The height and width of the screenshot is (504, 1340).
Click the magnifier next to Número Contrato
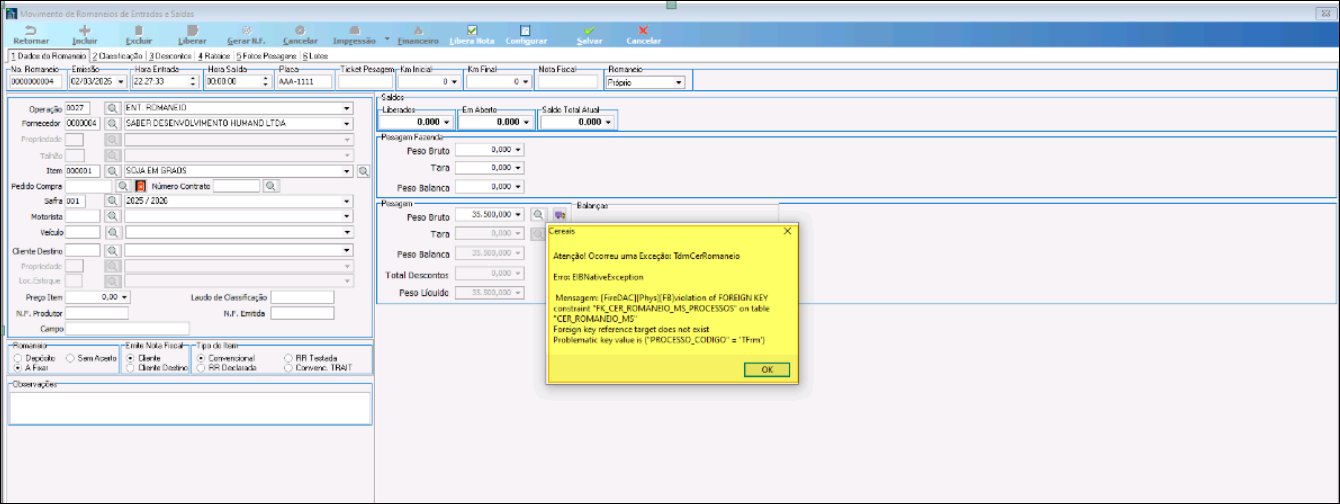coord(271,186)
